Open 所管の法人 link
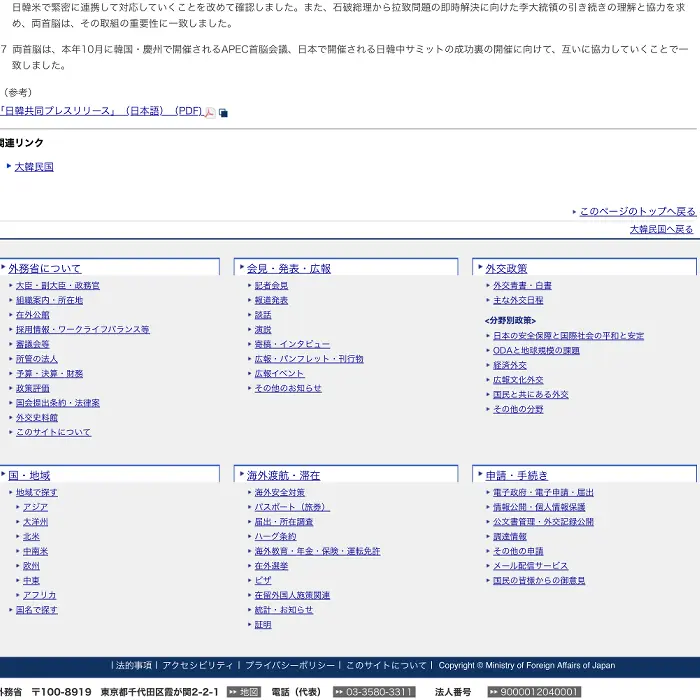The image size is (700, 700). point(37,359)
